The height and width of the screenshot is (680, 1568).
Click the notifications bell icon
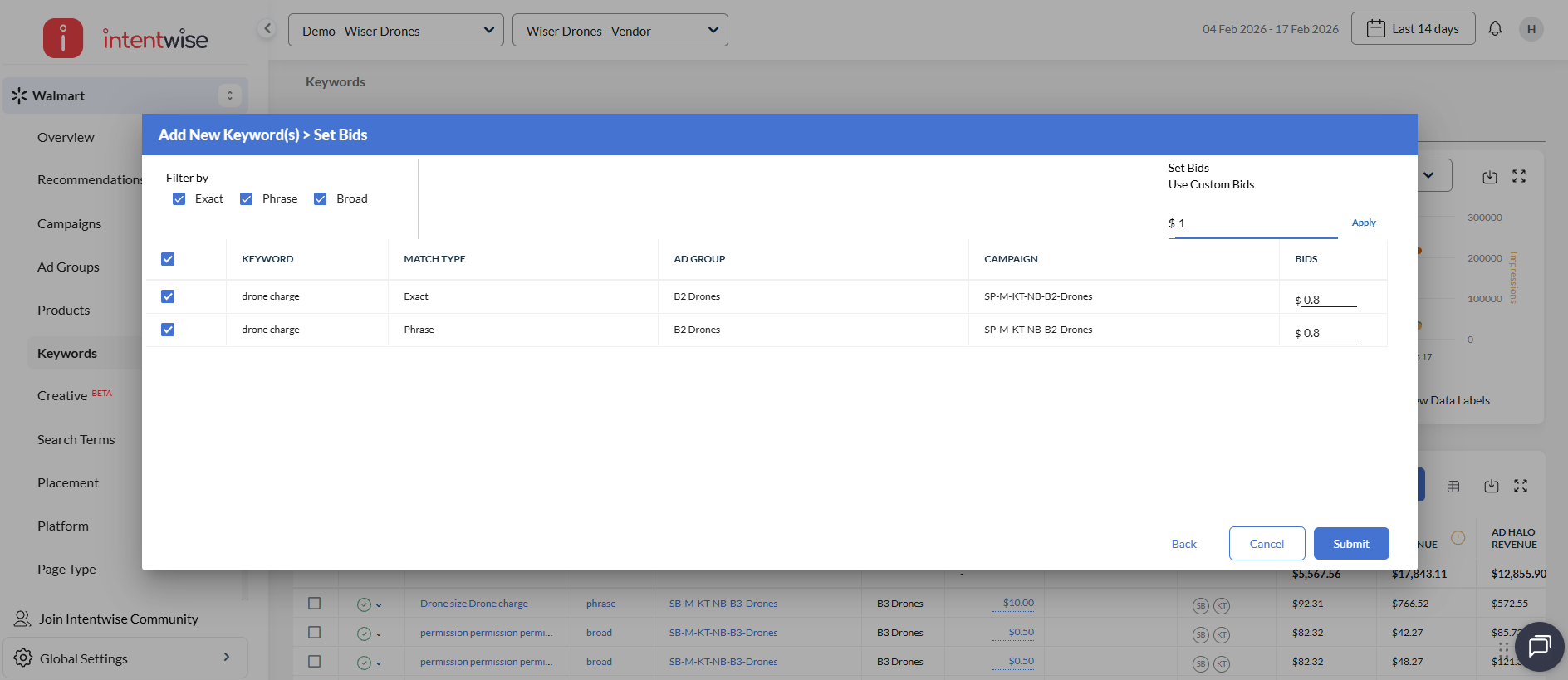(x=1495, y=29)
